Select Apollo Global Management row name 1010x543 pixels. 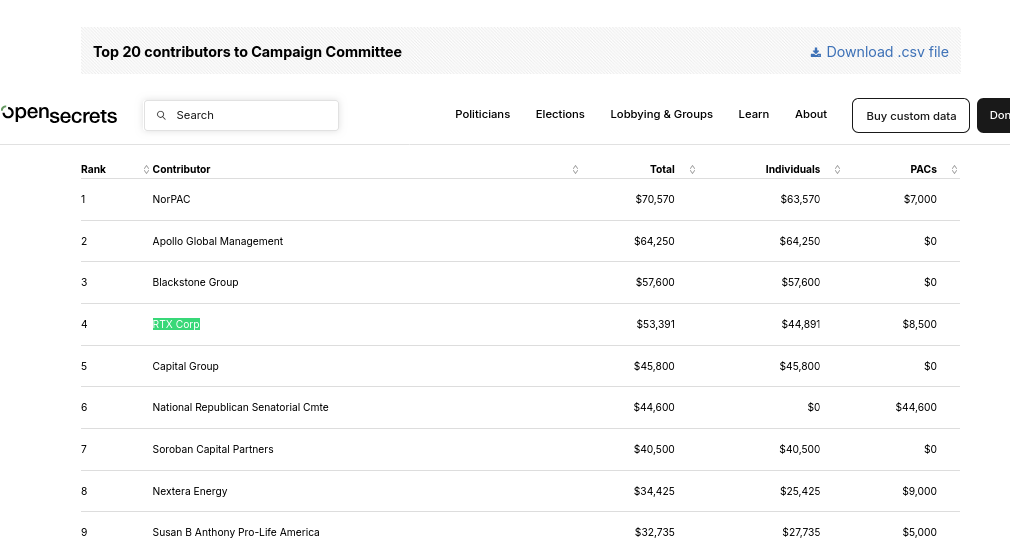(218, 241)
